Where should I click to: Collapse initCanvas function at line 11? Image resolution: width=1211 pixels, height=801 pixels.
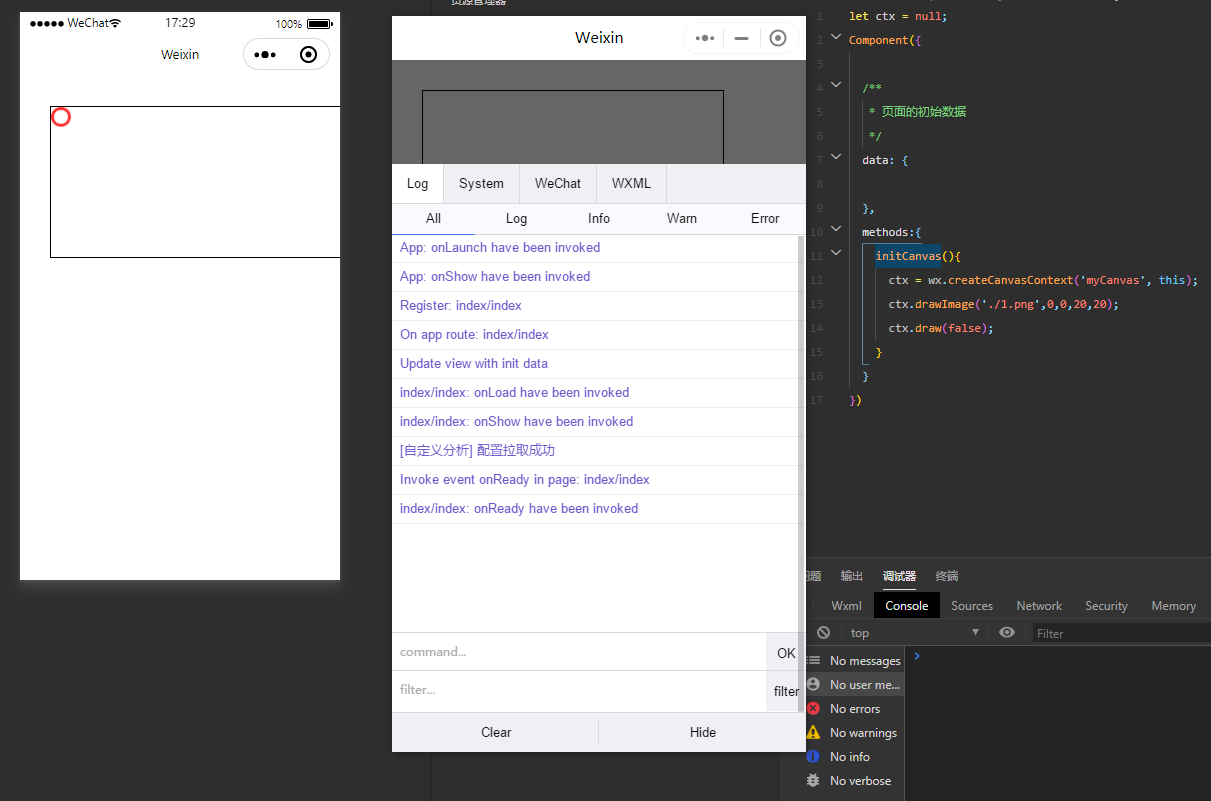pyautogui.click(x=836, y=255)
